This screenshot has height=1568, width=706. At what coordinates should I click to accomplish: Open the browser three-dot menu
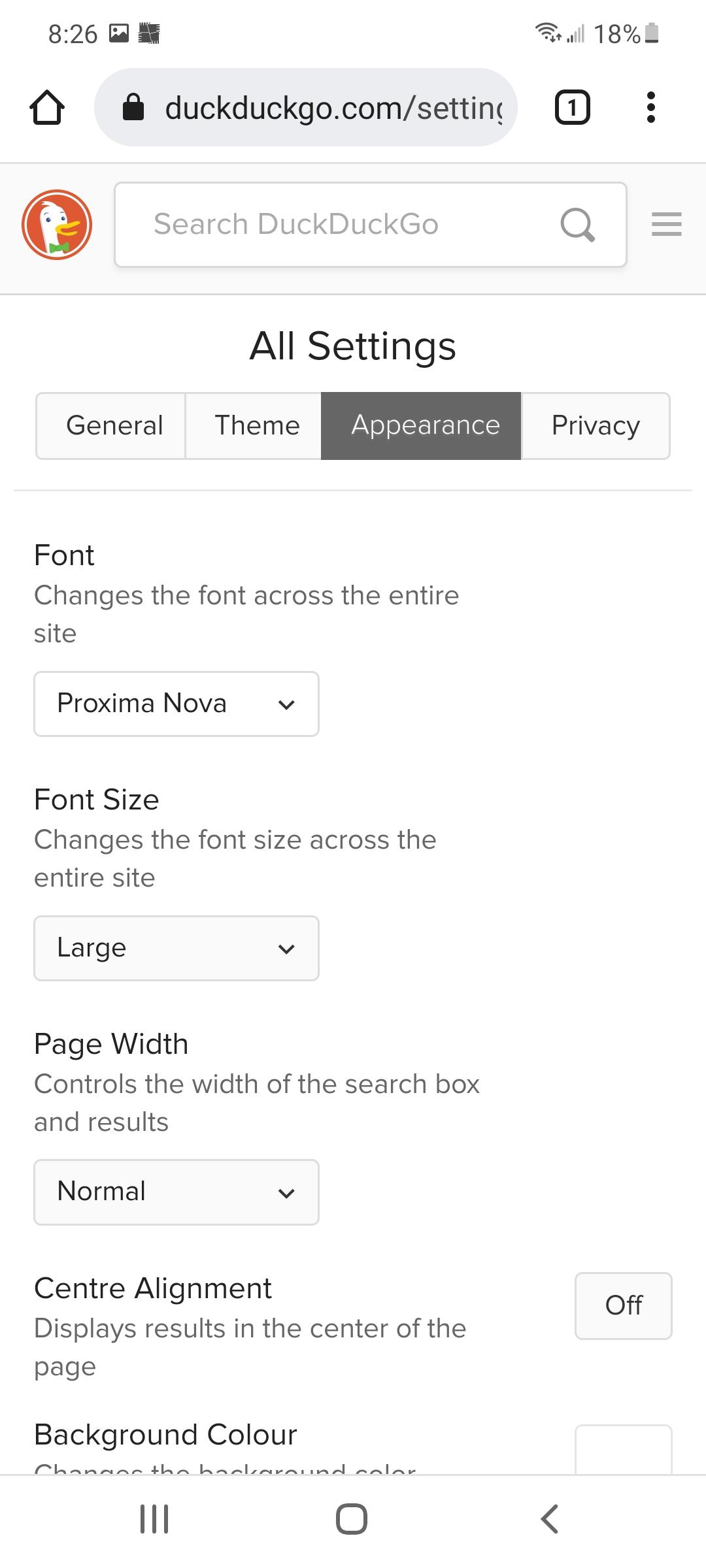point(651,106)
